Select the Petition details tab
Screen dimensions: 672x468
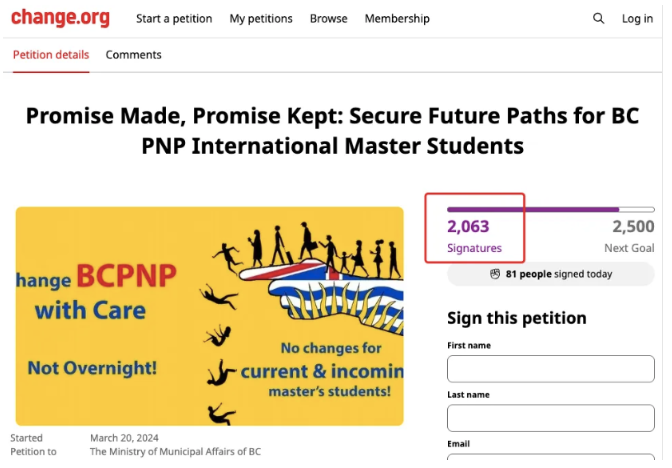(51, 55)
